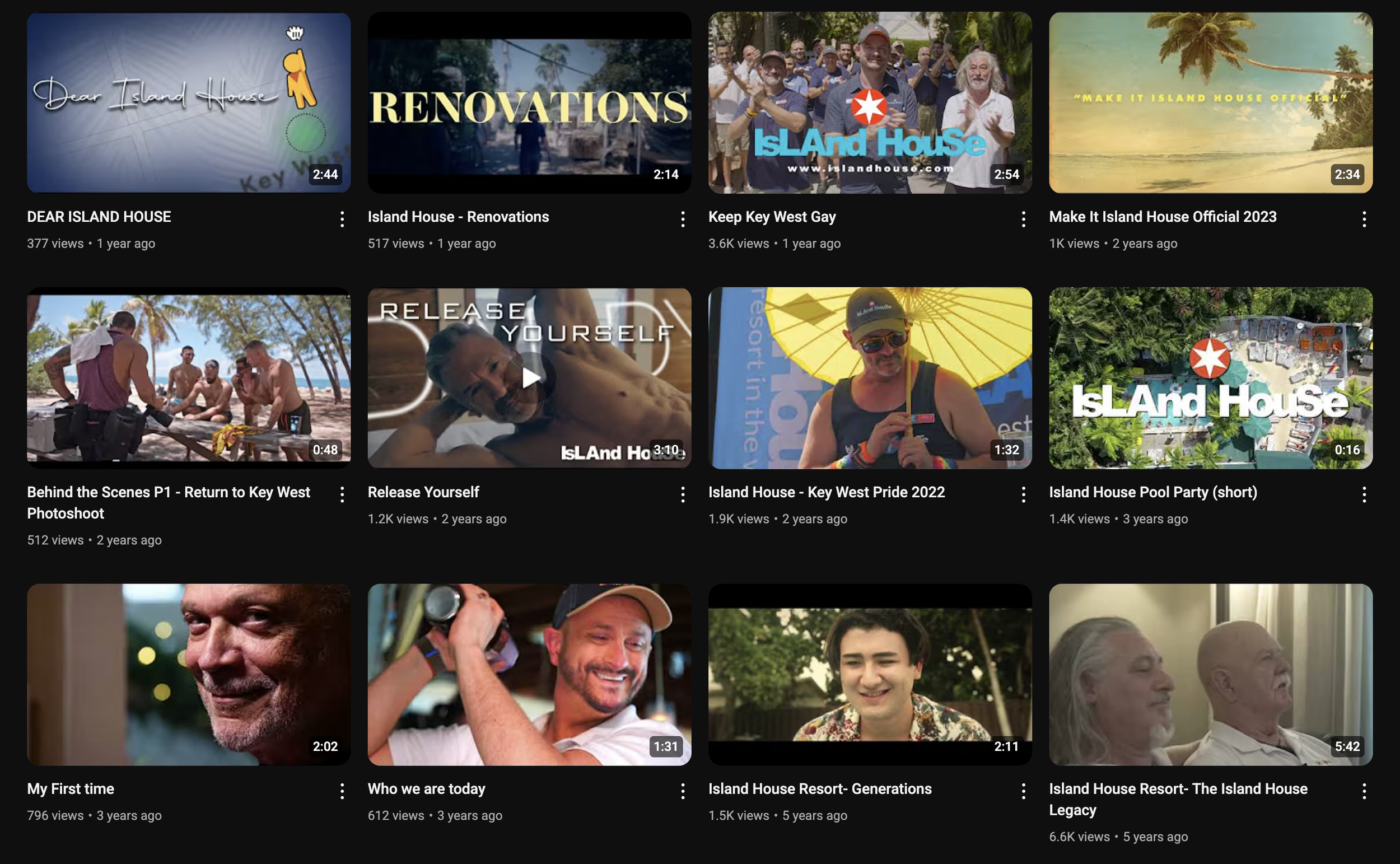Select the My First time title
This screenshot has height=864, width=1400.
pos(71,788)
